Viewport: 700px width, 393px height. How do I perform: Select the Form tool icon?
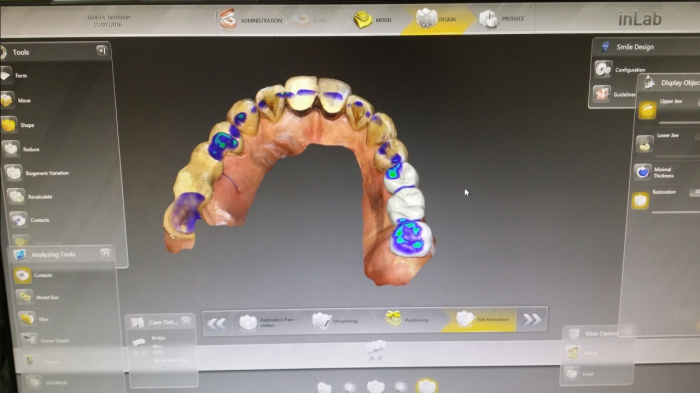[6, 75]
